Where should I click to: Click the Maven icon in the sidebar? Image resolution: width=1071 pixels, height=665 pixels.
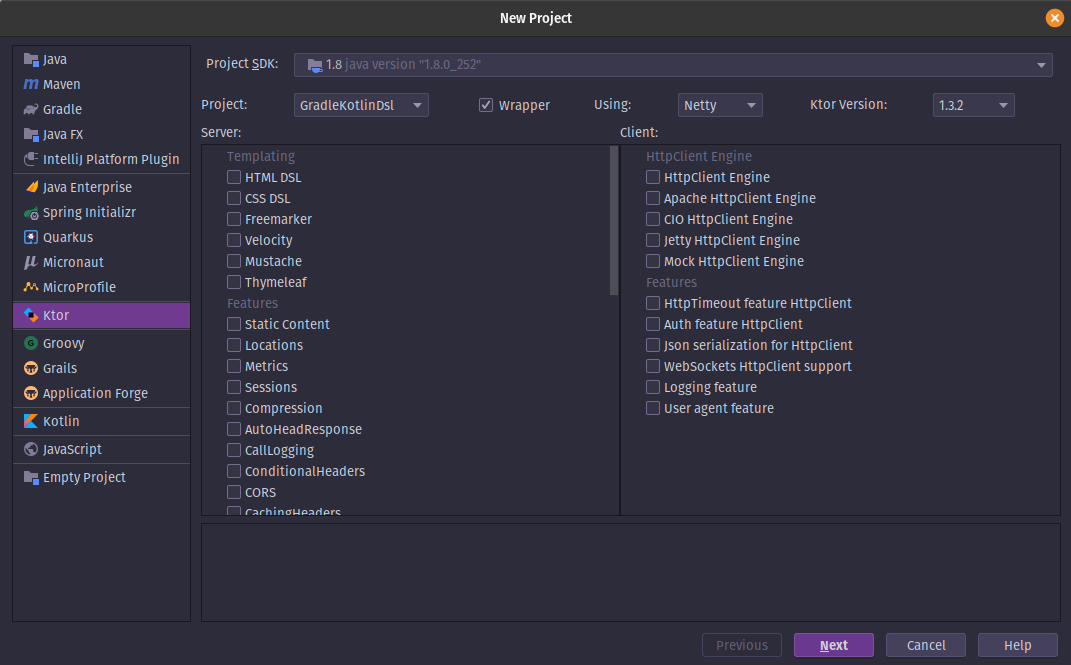[31, 85]
